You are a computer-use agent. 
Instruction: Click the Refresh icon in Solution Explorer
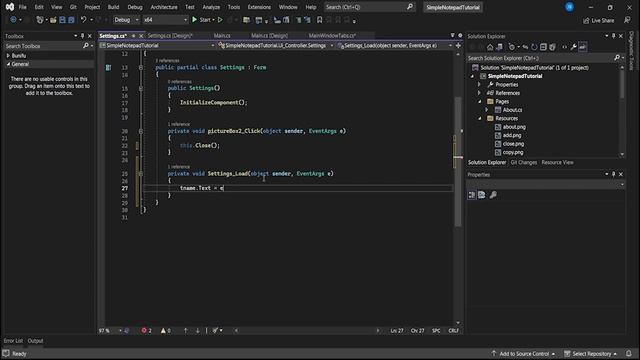[534, 47]
